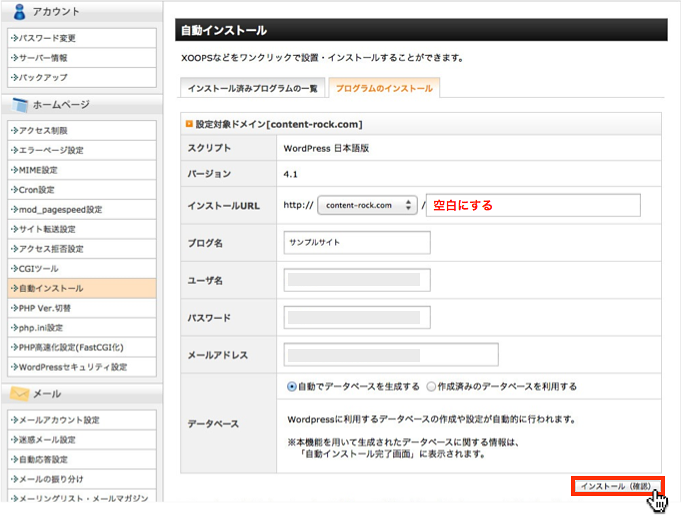Image resolution: width=681 pixels, height=515 pixels.
Task: Click the version value 4.1
Action: [291, 175]
